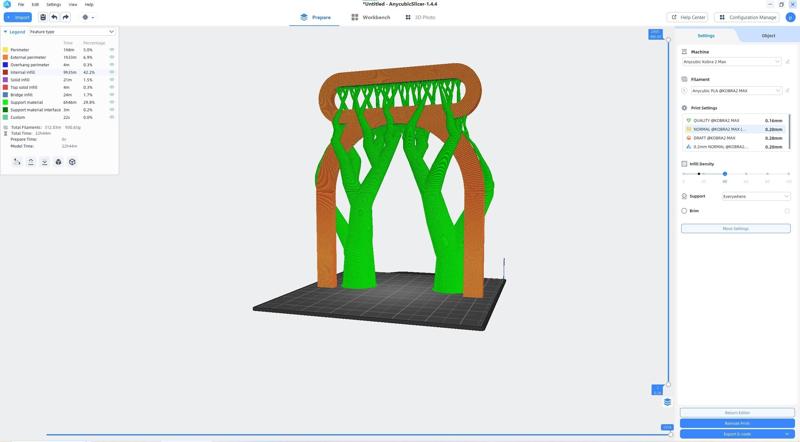The image size is (800, 442).
Task: Toggle the Infill Density checkbox
Action: pos(684,164)
